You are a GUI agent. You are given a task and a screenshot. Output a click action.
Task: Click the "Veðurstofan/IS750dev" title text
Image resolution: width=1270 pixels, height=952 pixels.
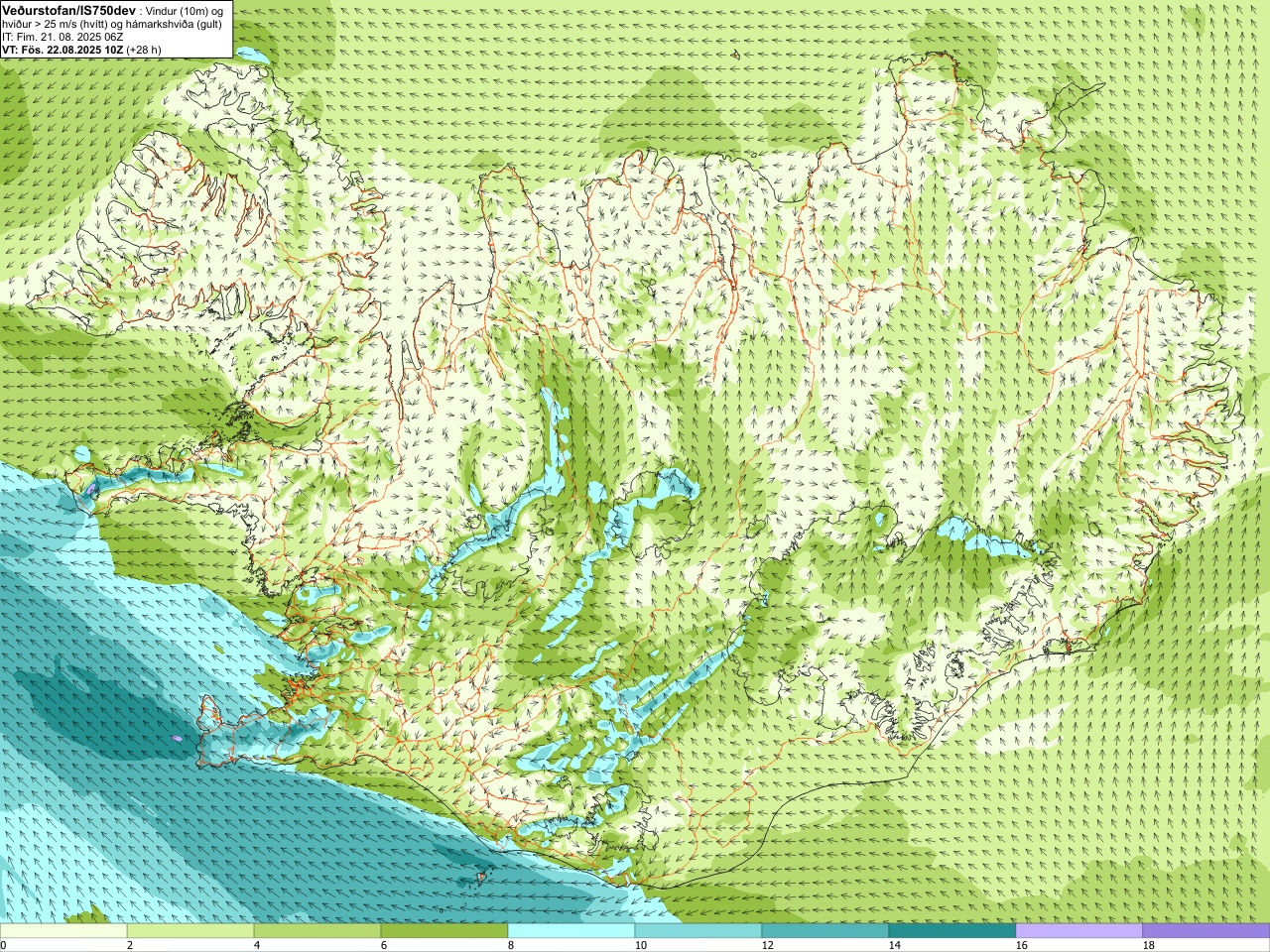[x=69, y=9]
